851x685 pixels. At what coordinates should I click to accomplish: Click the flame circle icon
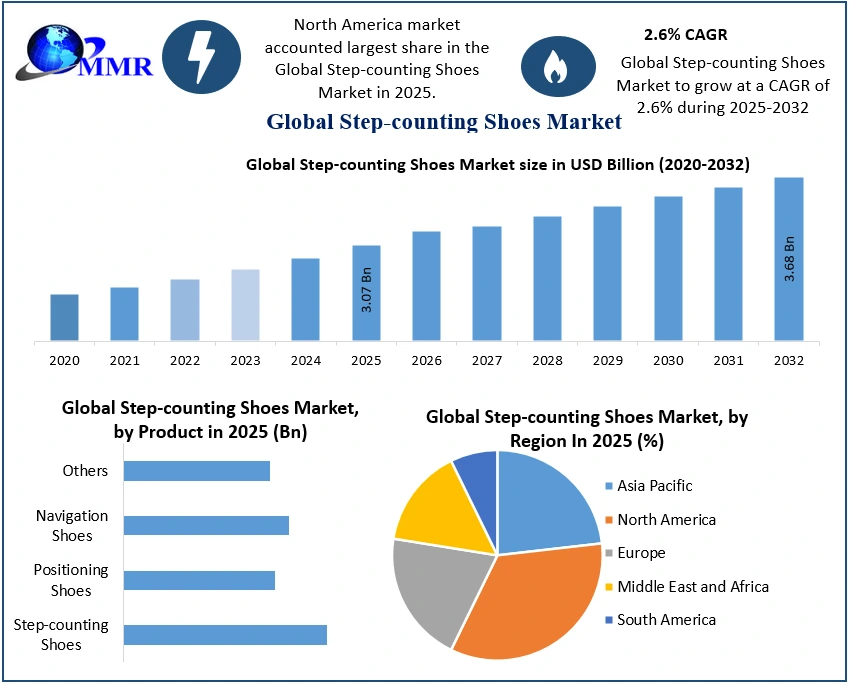click(x=551, y=65)
